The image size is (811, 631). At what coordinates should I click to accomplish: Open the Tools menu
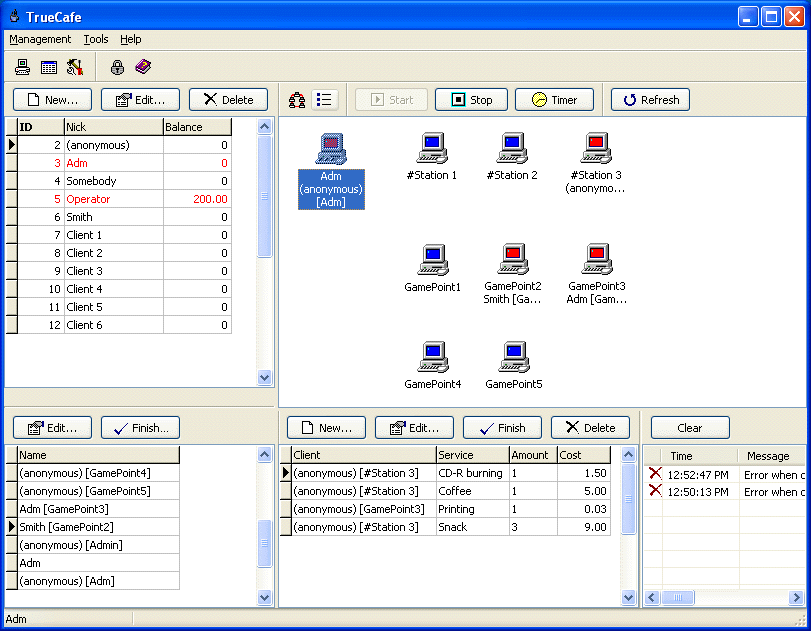[x=96, y=39]
